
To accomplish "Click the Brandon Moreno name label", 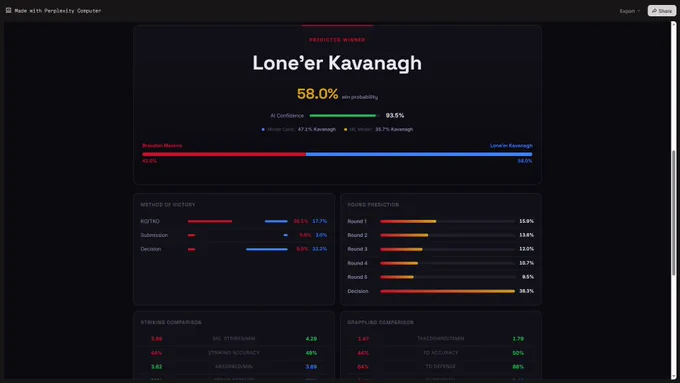I will (x=162, y=145).
